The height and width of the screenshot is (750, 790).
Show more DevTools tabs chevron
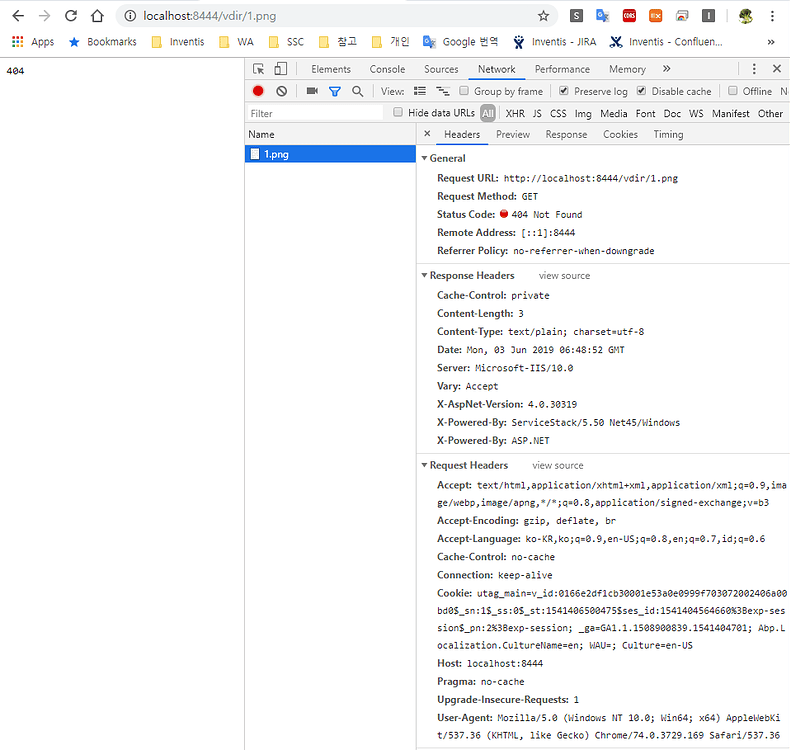pos(667,69)
